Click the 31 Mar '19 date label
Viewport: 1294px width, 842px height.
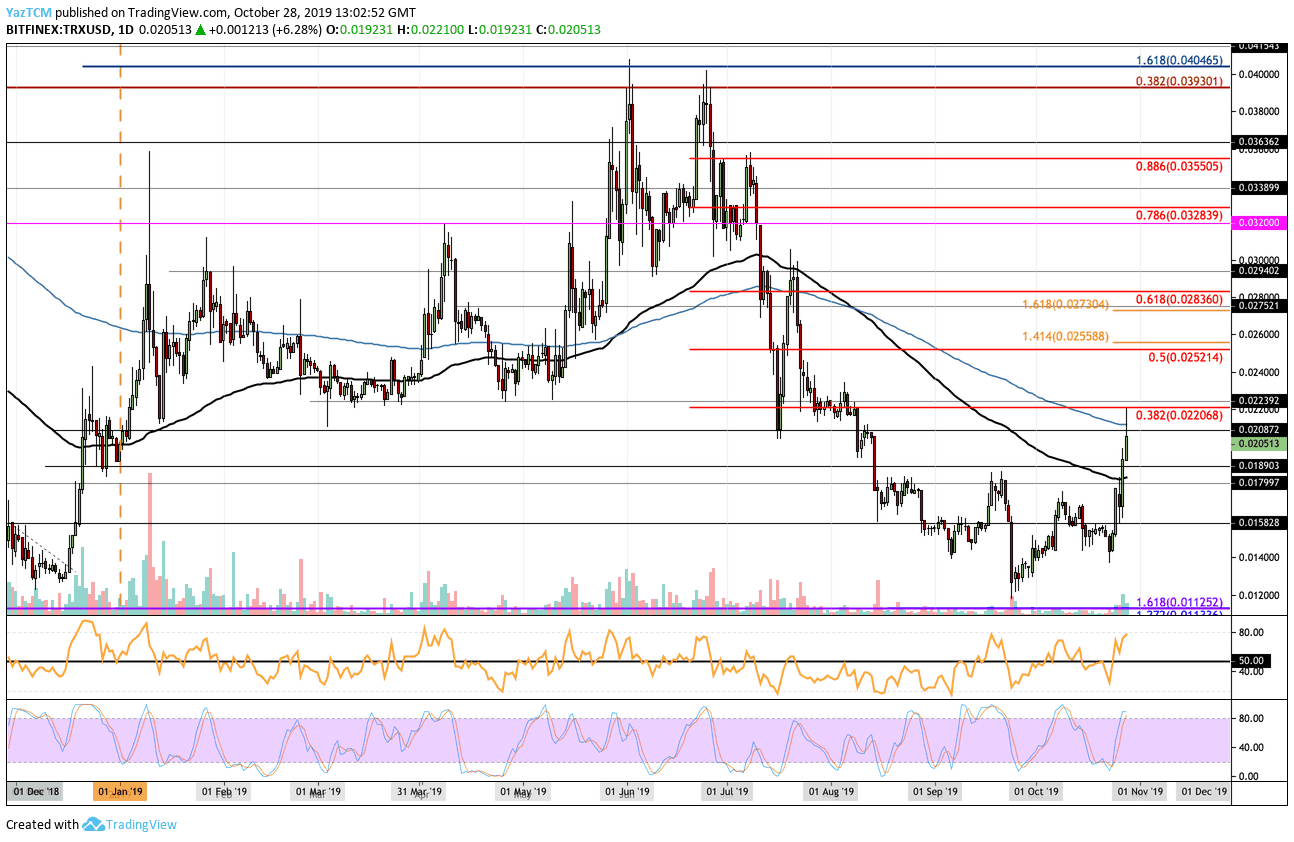tap(421, 791)
